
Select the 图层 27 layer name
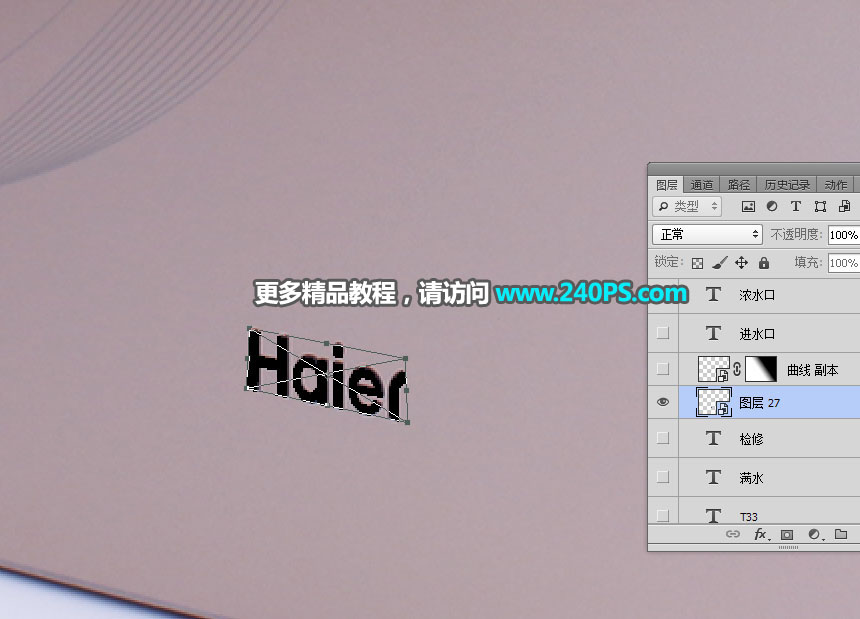759,403
